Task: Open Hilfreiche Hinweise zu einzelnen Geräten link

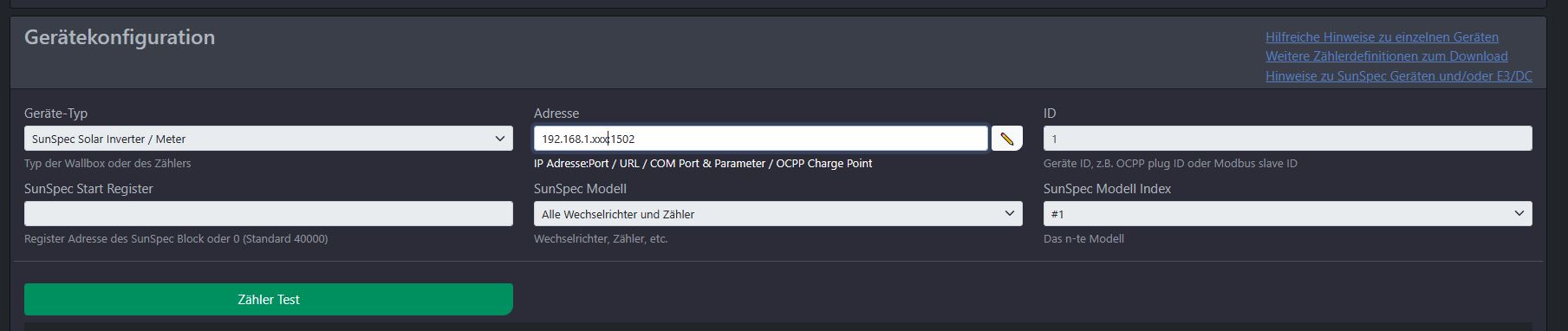Action: (1382, 37)
